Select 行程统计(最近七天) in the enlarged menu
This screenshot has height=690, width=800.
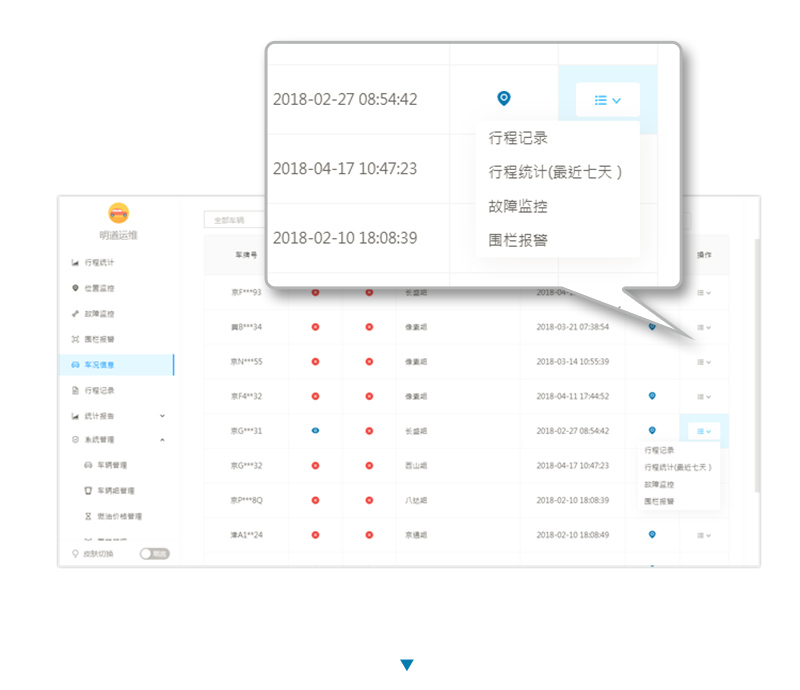point(555,172)
